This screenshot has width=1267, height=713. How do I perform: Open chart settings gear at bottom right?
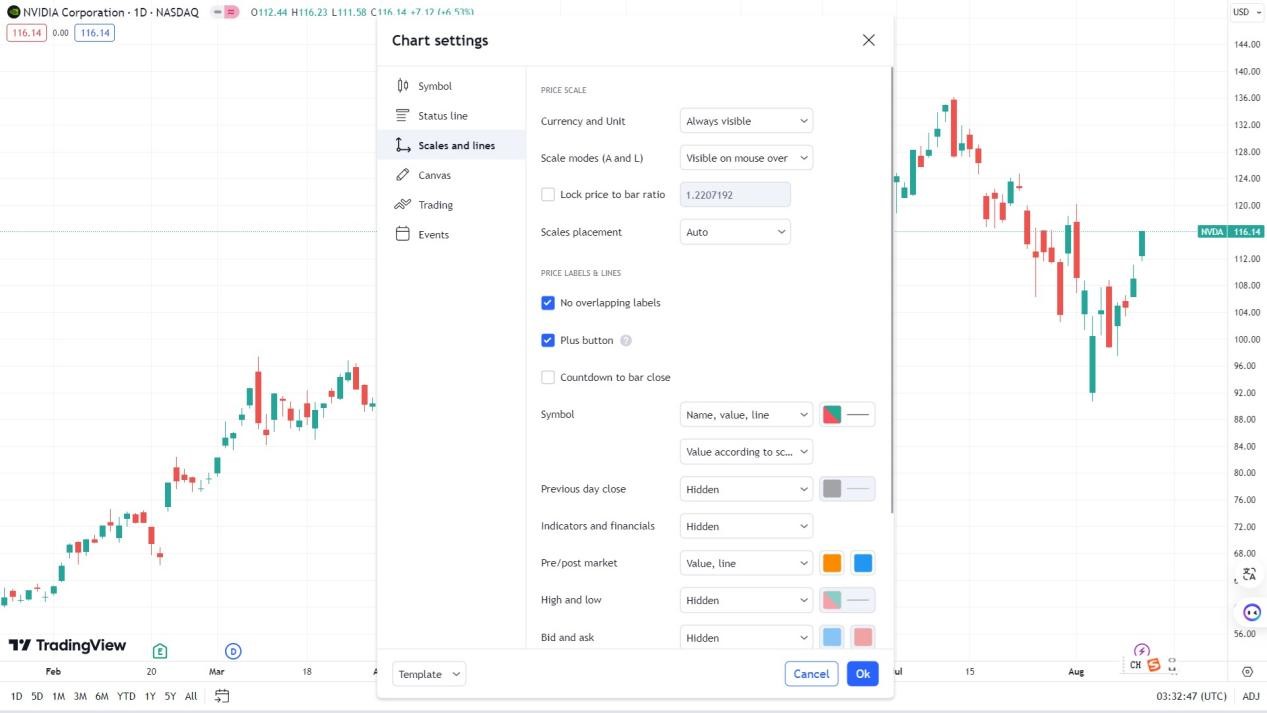(x=1247, y=672)
